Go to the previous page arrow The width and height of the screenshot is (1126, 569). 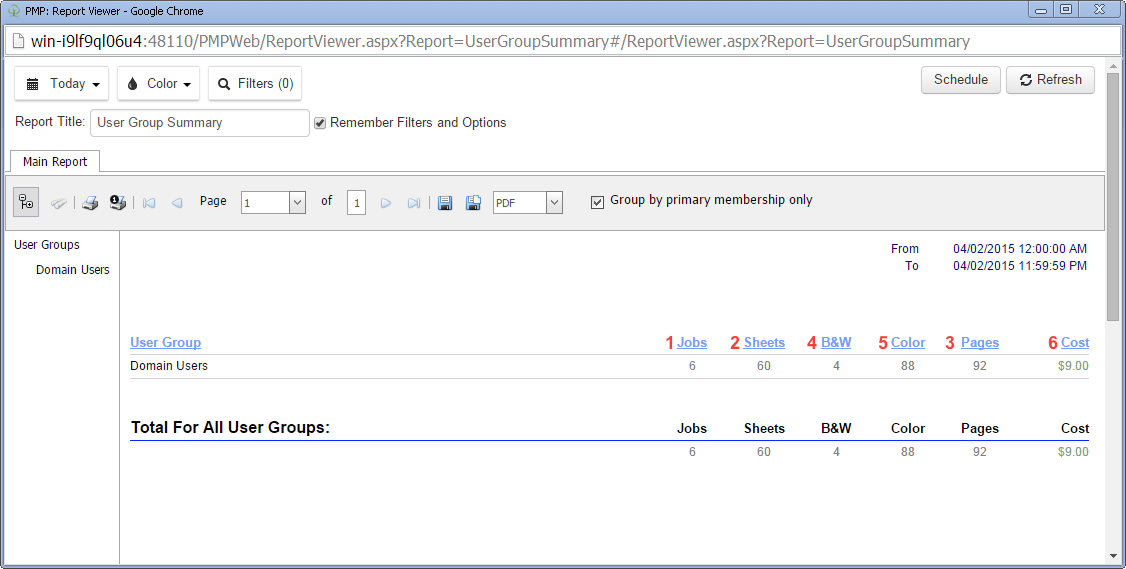[177, 203]
